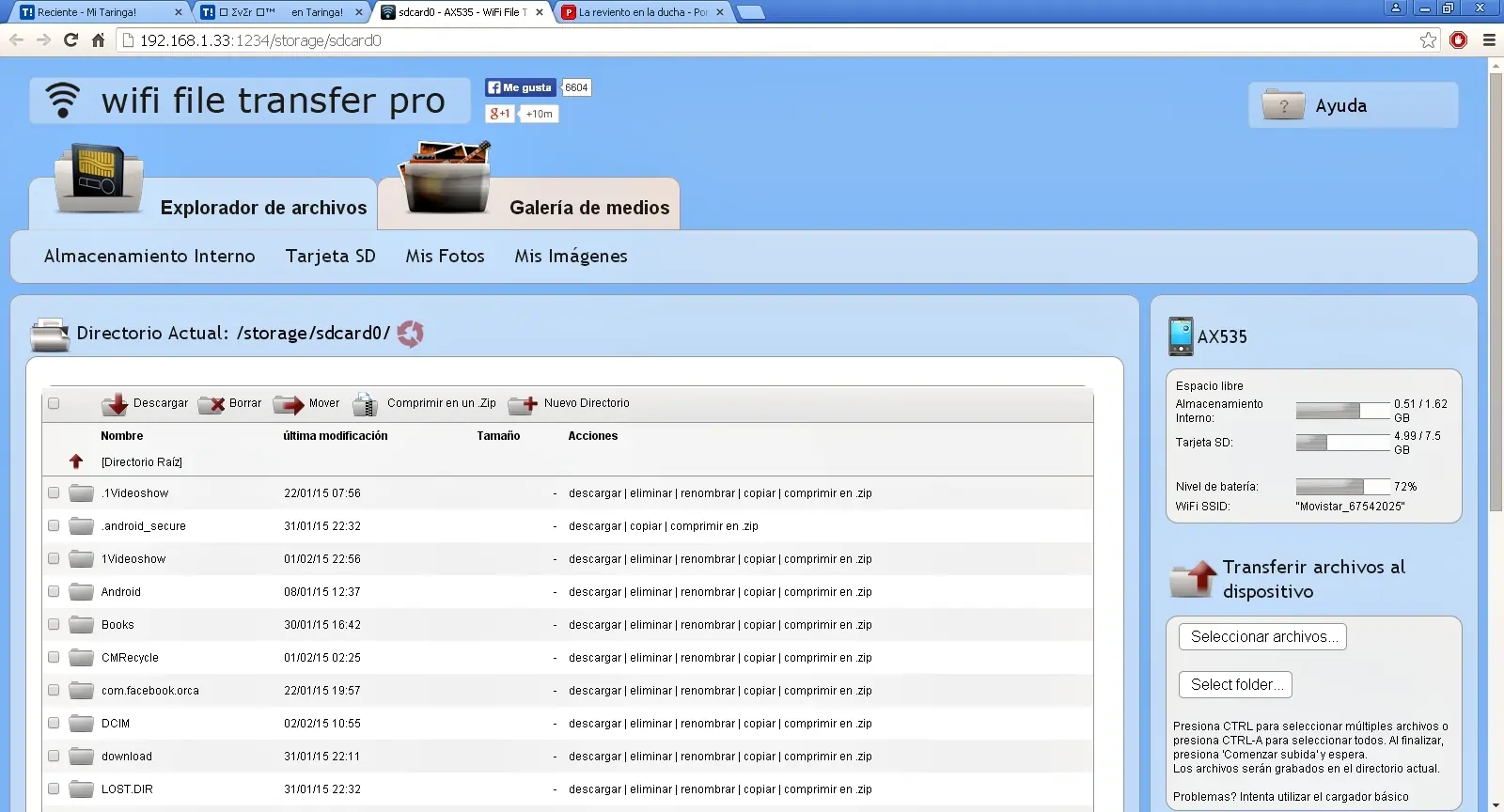The width and height of the screenshot is (1504, 812).
Task: Click the Descargar download arrow icon
Action: click(116, 404)
